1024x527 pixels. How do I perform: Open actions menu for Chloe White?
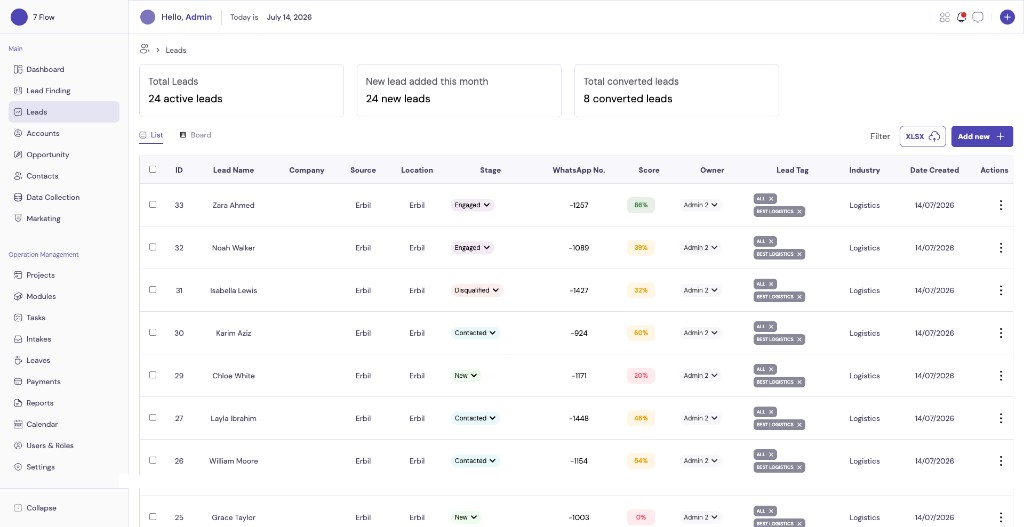(x=1000, y=375)
